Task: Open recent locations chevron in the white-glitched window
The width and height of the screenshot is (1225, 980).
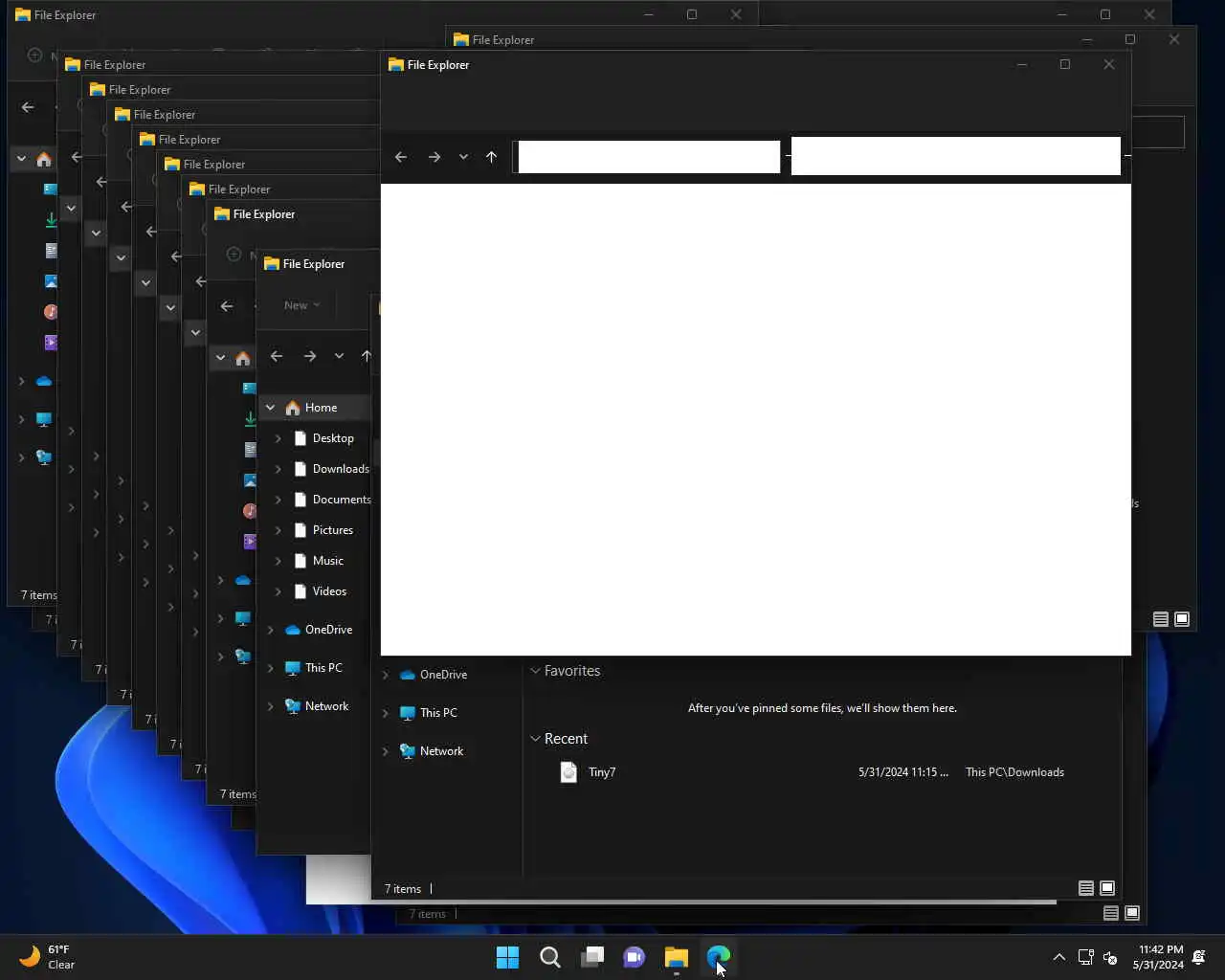Action: [x=463, y=157]
